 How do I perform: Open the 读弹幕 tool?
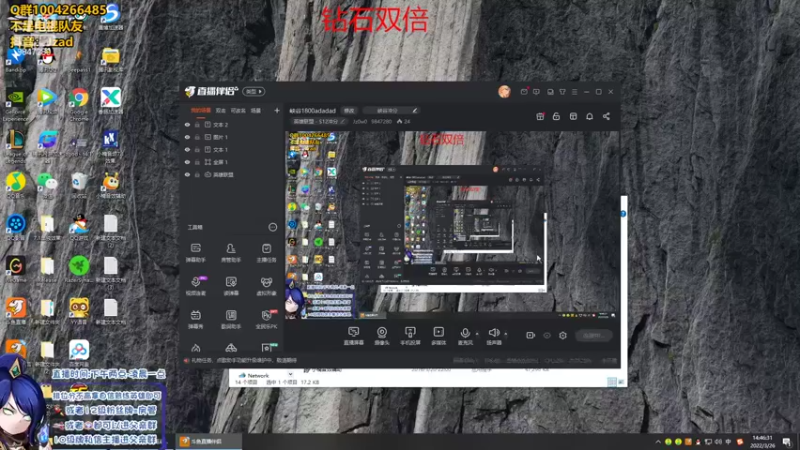231,286
